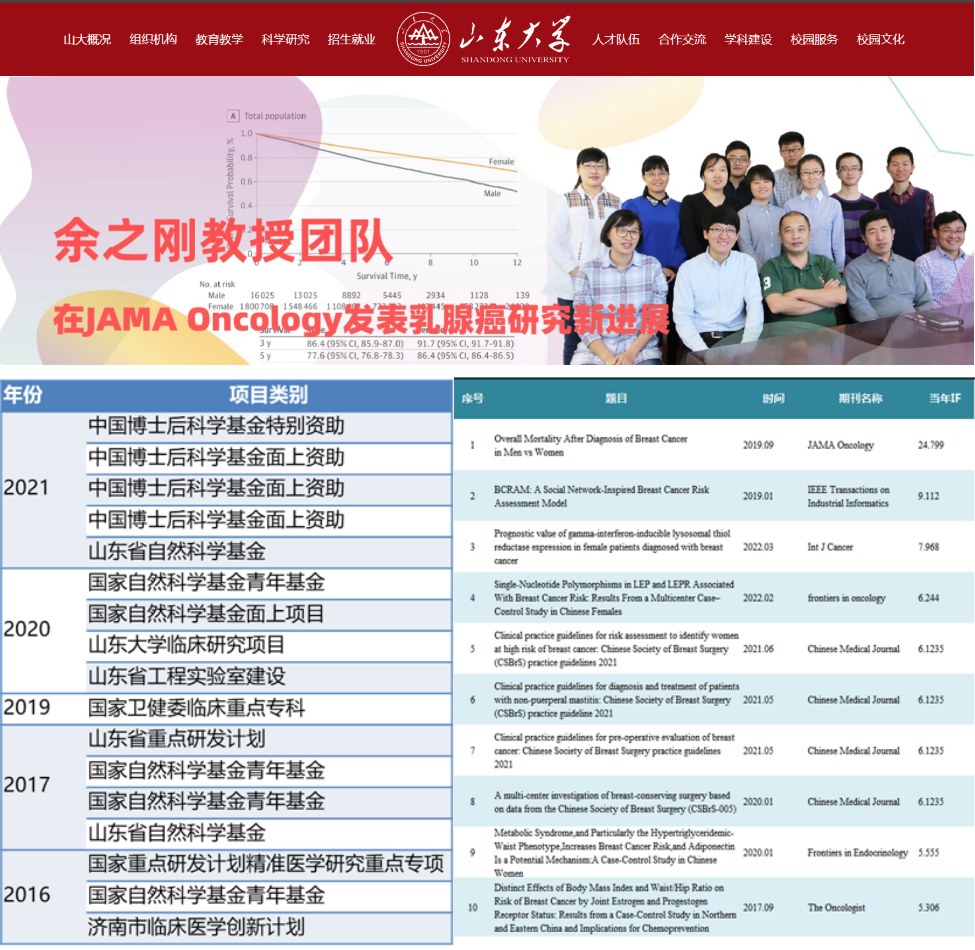Click the frontiers in oncology journal cell
The image size is (975, 950).
(846, 598)
